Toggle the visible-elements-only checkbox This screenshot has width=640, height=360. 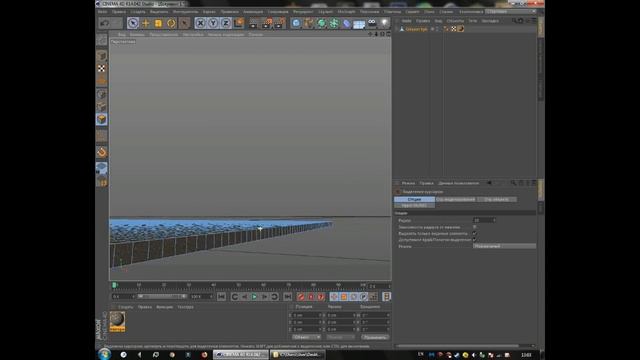[474, 233]
